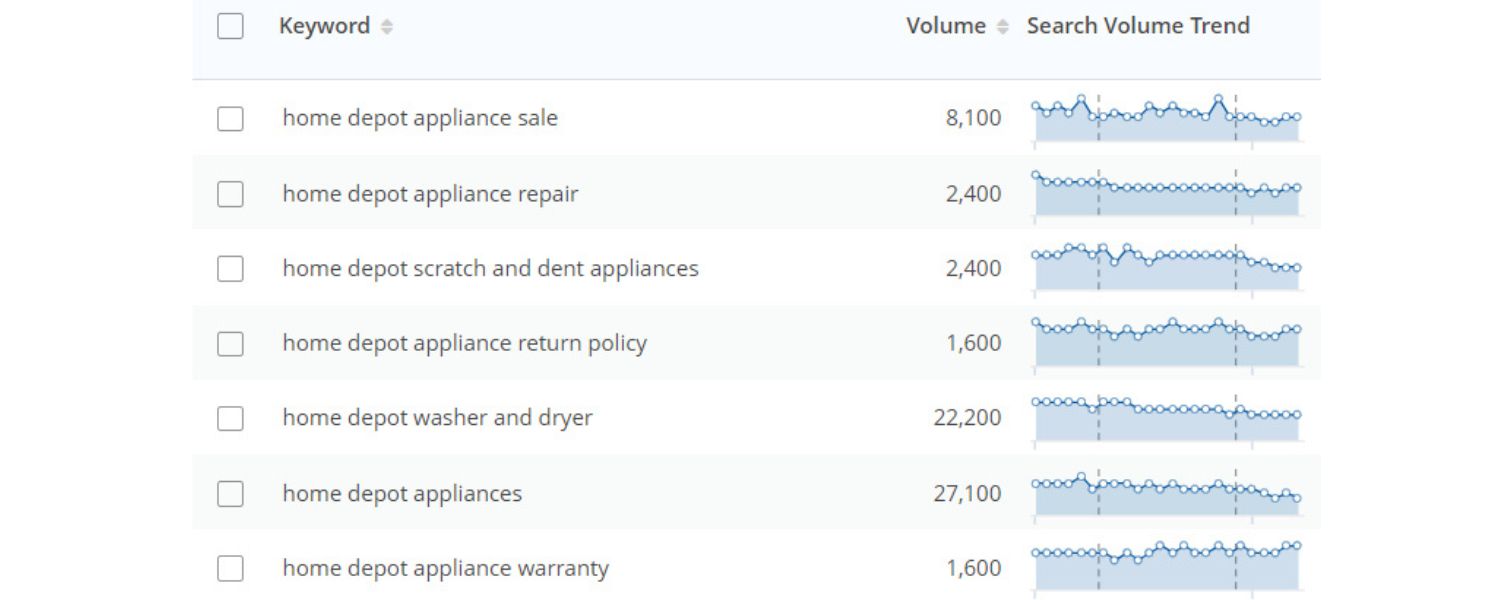Sort by the Volume column header
The image size is (1500, 600).
[946, 26]
